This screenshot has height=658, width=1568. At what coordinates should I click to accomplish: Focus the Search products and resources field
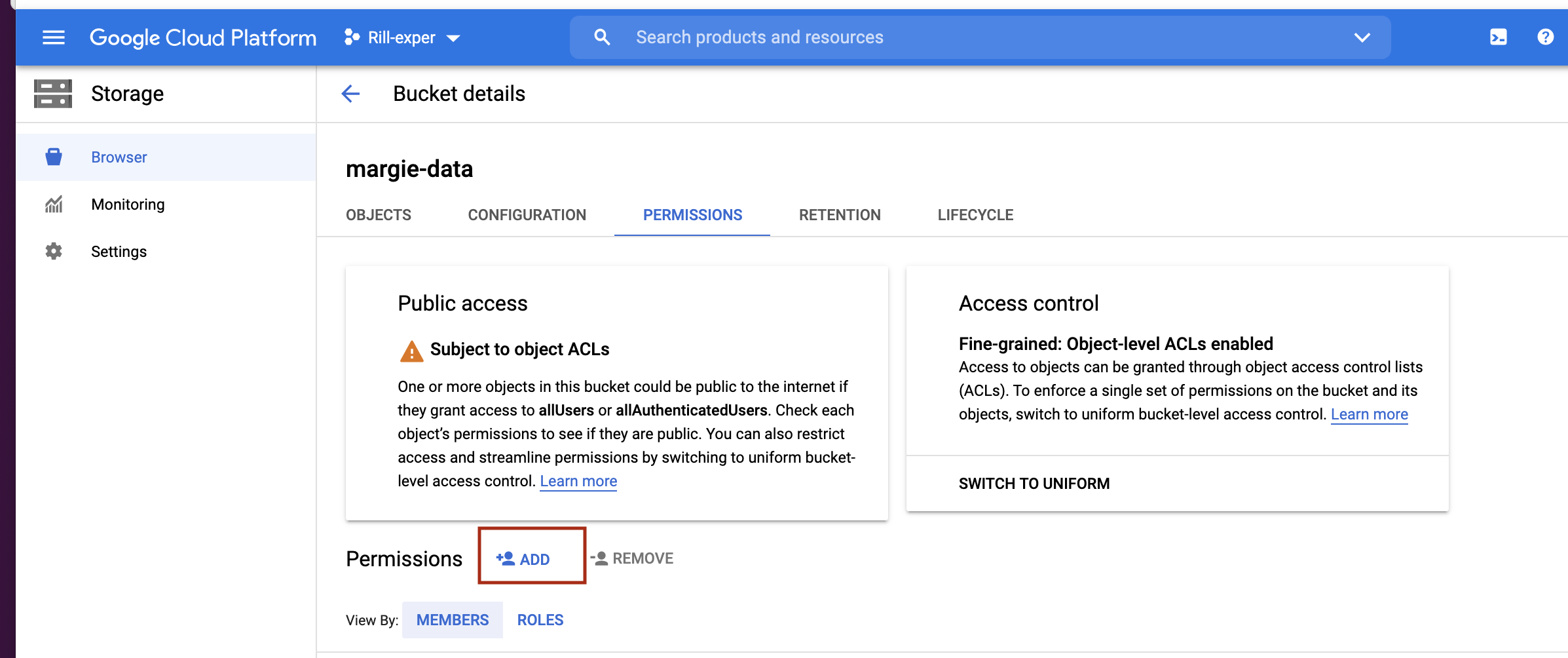pos(980,37)
